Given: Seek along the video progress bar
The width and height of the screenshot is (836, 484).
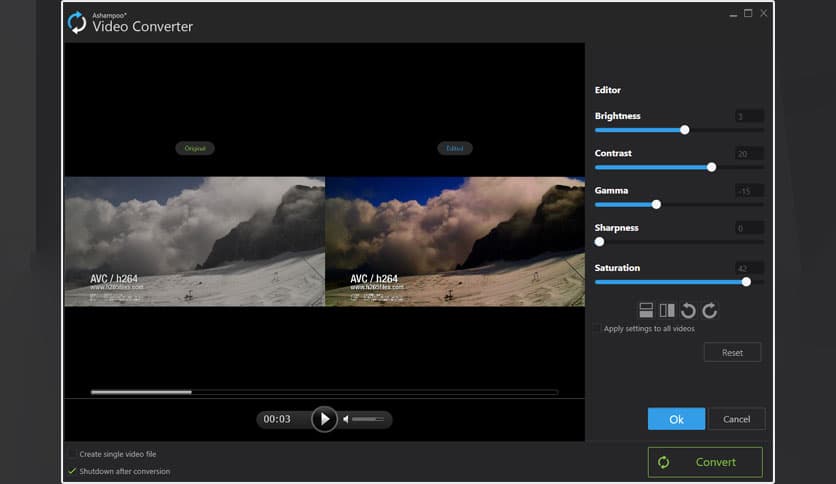Looking at the screenshot, I should tap(325, 392).
